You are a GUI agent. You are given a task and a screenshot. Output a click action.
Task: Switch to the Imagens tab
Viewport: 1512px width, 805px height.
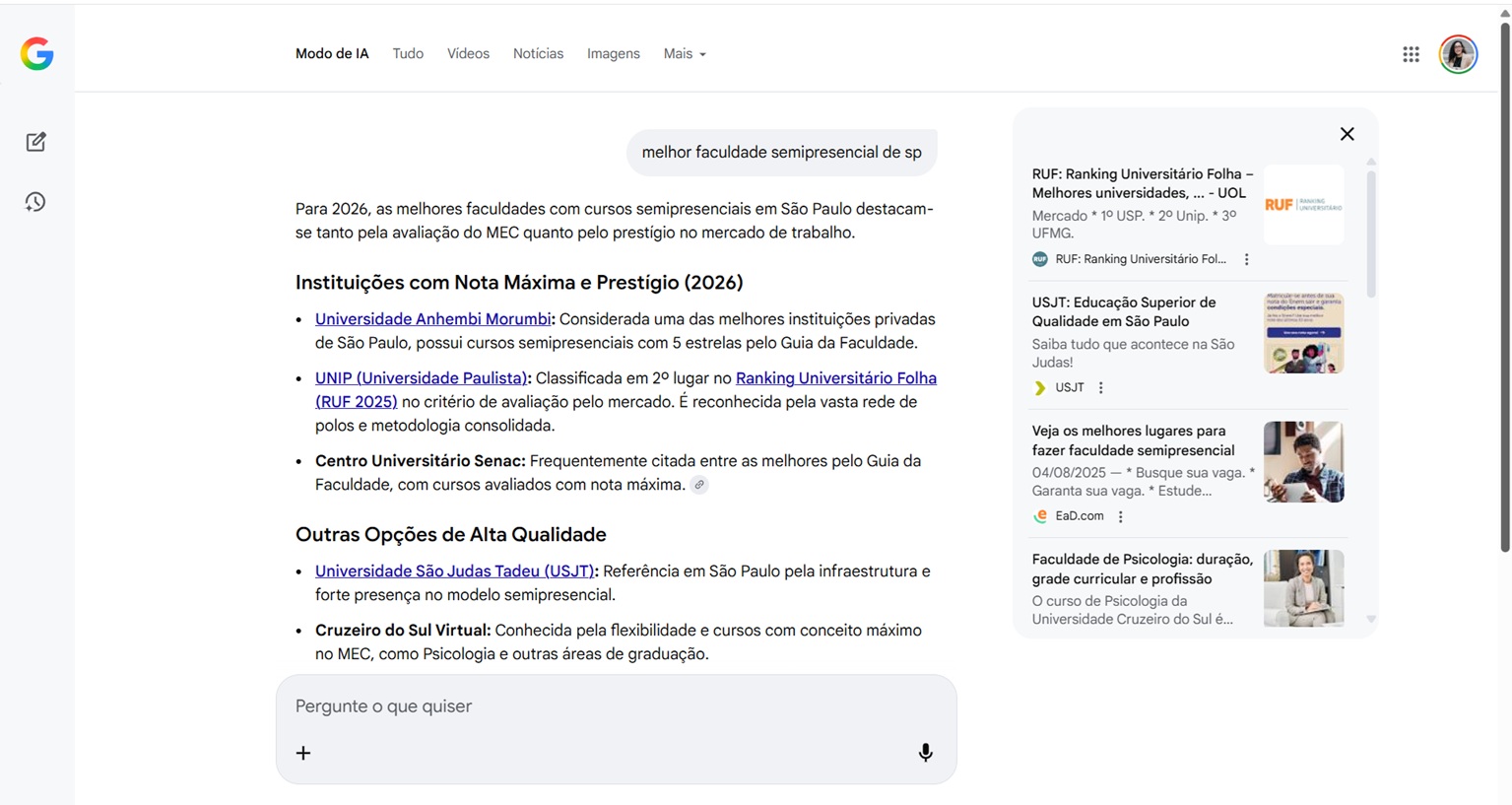coord(613,53)
